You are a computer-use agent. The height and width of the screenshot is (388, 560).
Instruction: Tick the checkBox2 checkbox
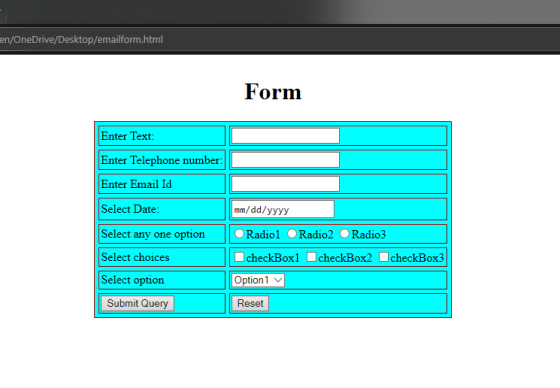(312, 257)
